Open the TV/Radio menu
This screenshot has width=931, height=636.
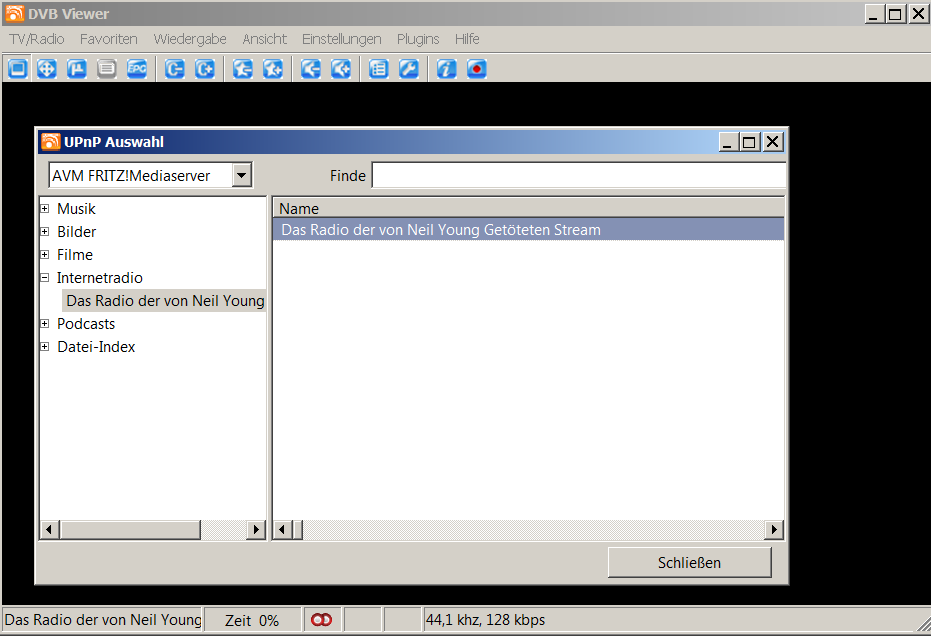[x=37, y=39]
